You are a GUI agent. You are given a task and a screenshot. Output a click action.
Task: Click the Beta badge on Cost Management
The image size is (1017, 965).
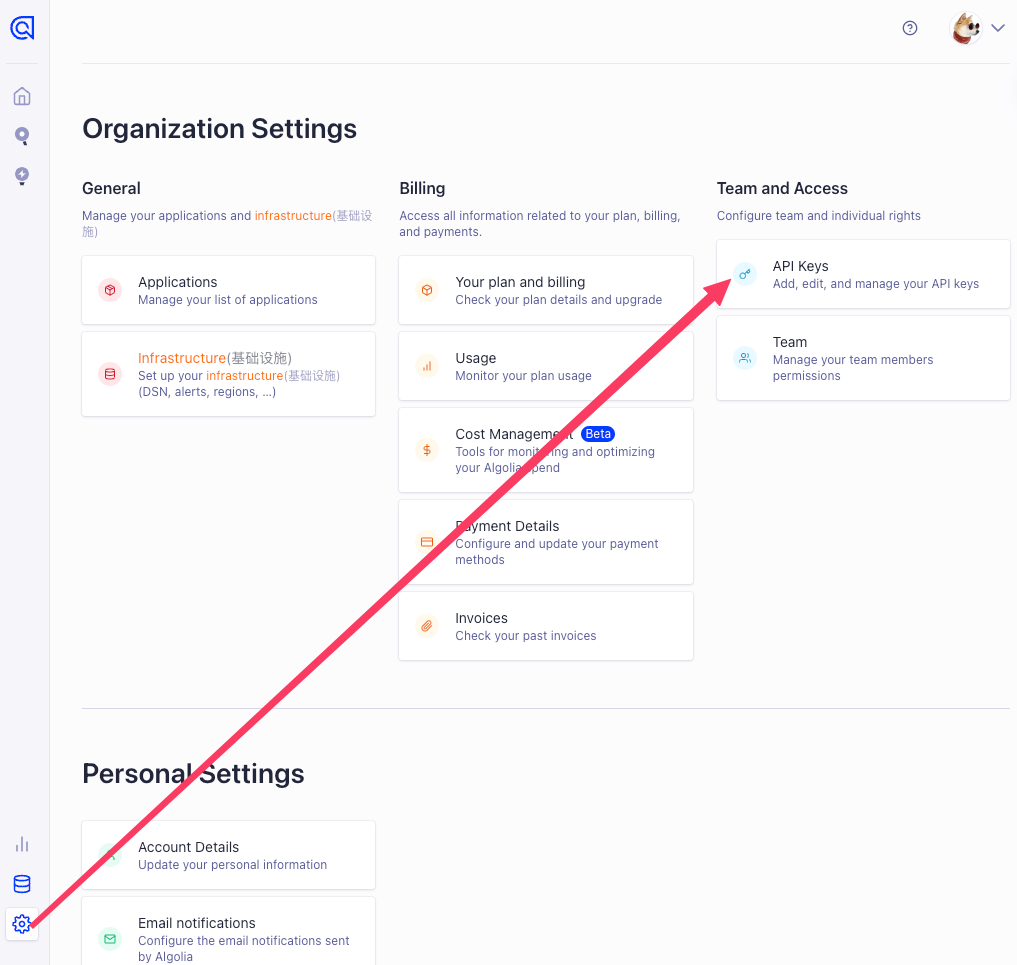tap(598, 434)
